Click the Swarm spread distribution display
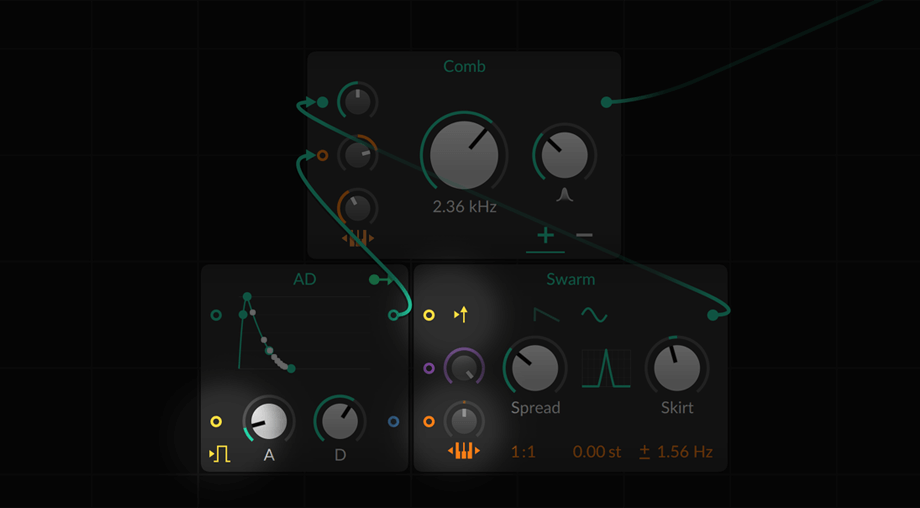 pos(606,368)
